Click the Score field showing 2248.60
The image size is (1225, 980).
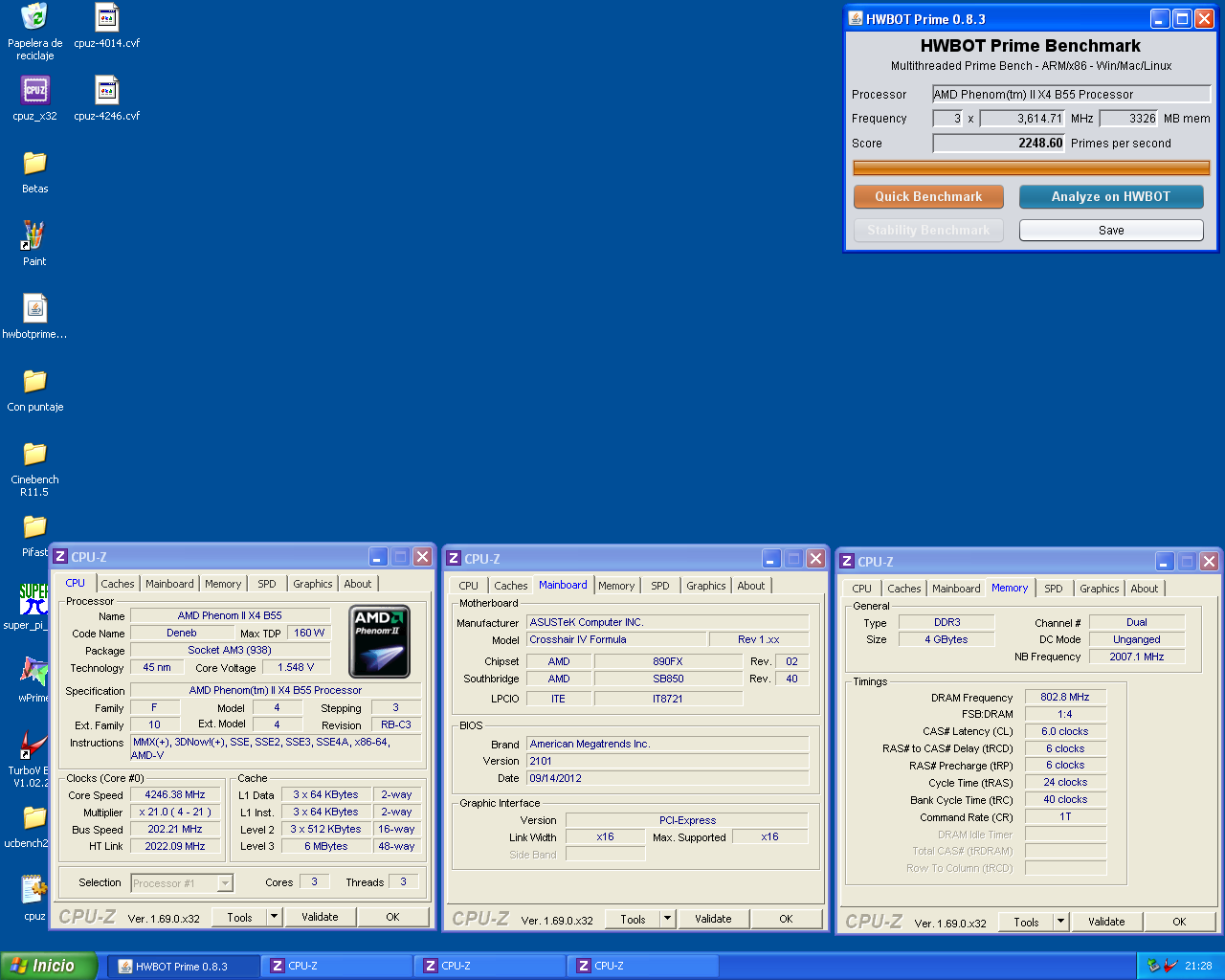999,143
